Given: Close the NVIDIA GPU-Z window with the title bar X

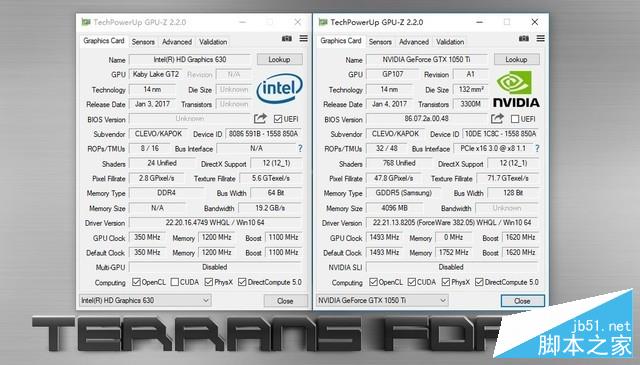Looking at the screenshot, I should pos(534,22).
